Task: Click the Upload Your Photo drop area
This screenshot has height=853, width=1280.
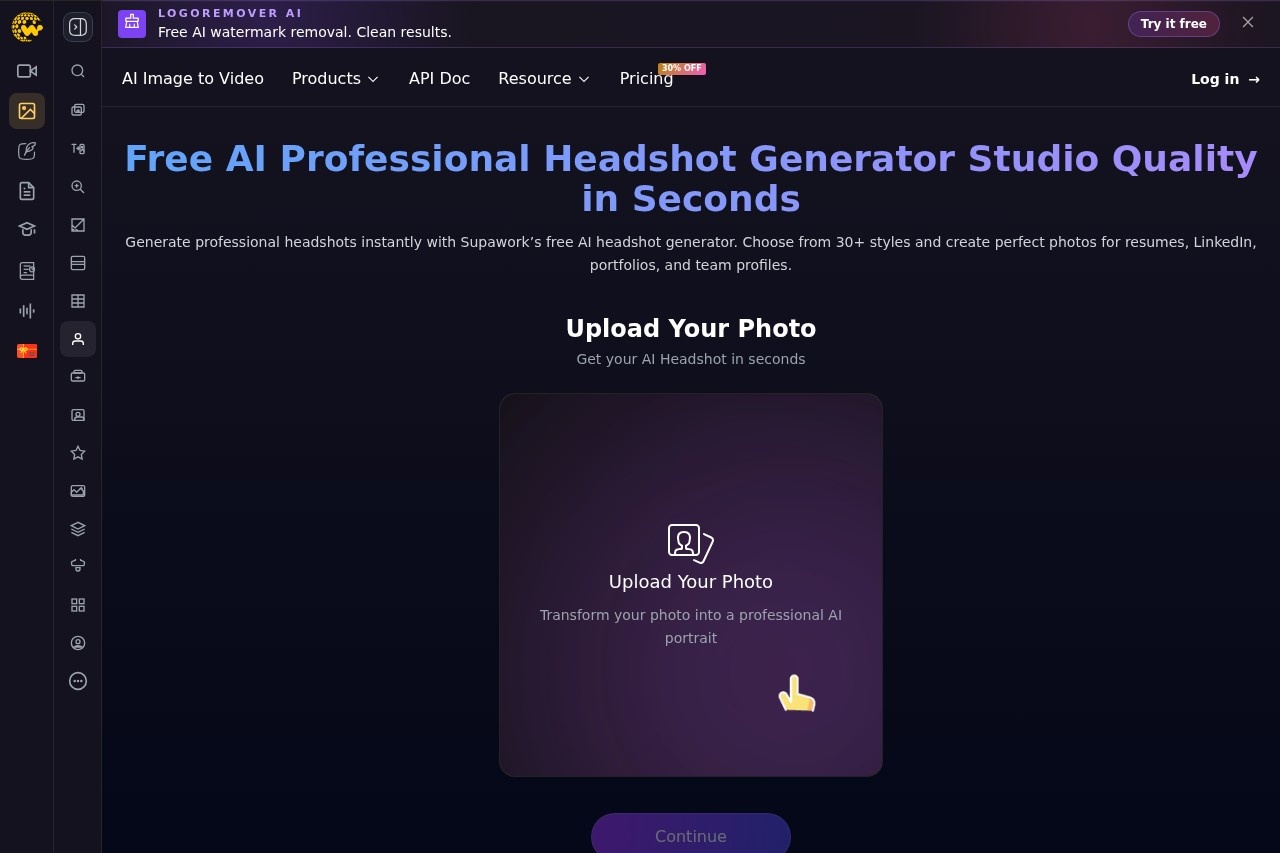Action: coord(691,585)
